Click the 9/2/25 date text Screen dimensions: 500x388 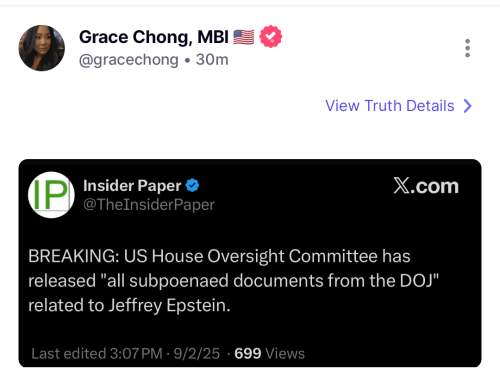[x=197, y=354]
